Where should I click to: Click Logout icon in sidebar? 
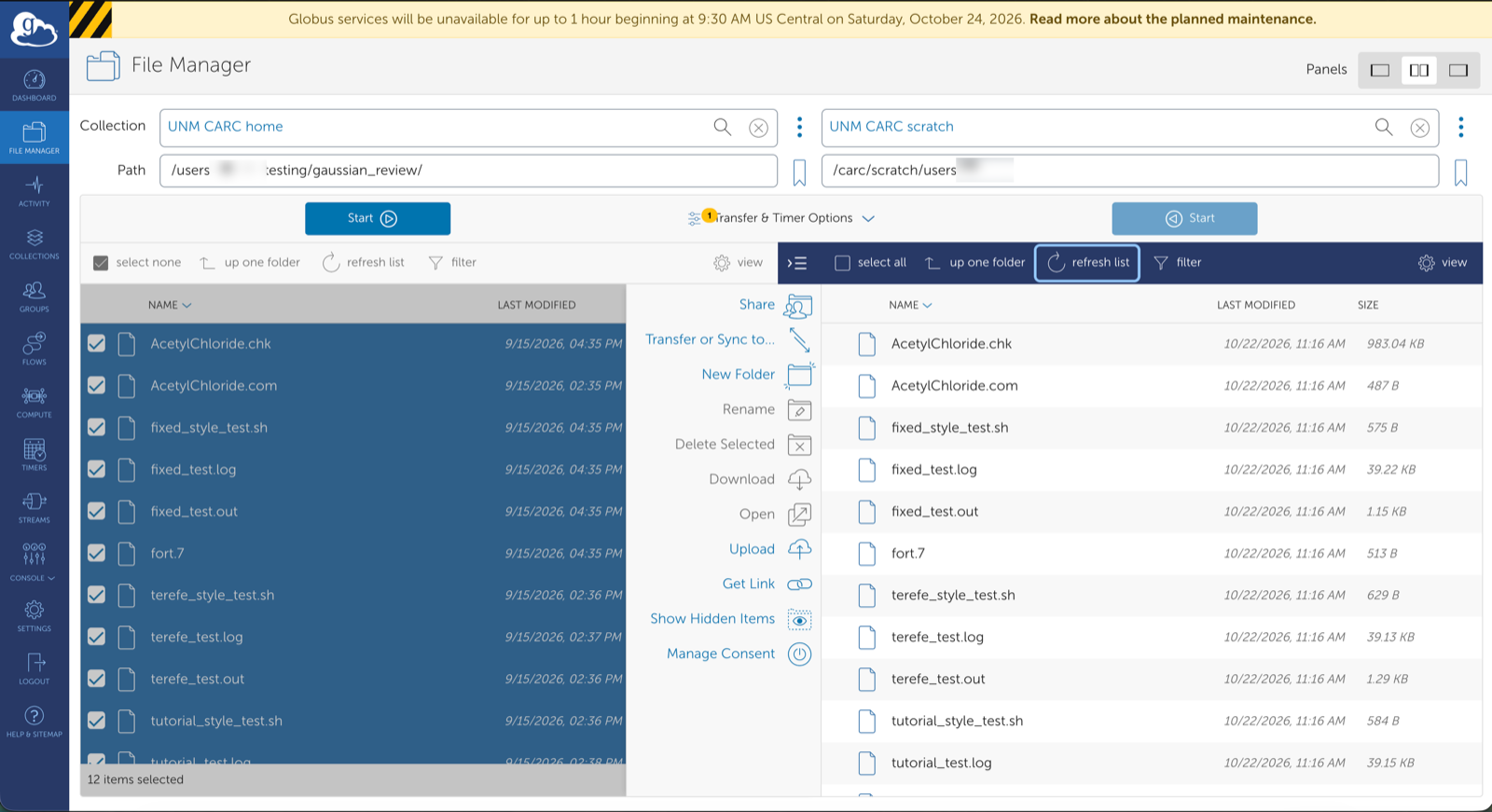pos(35,668)
